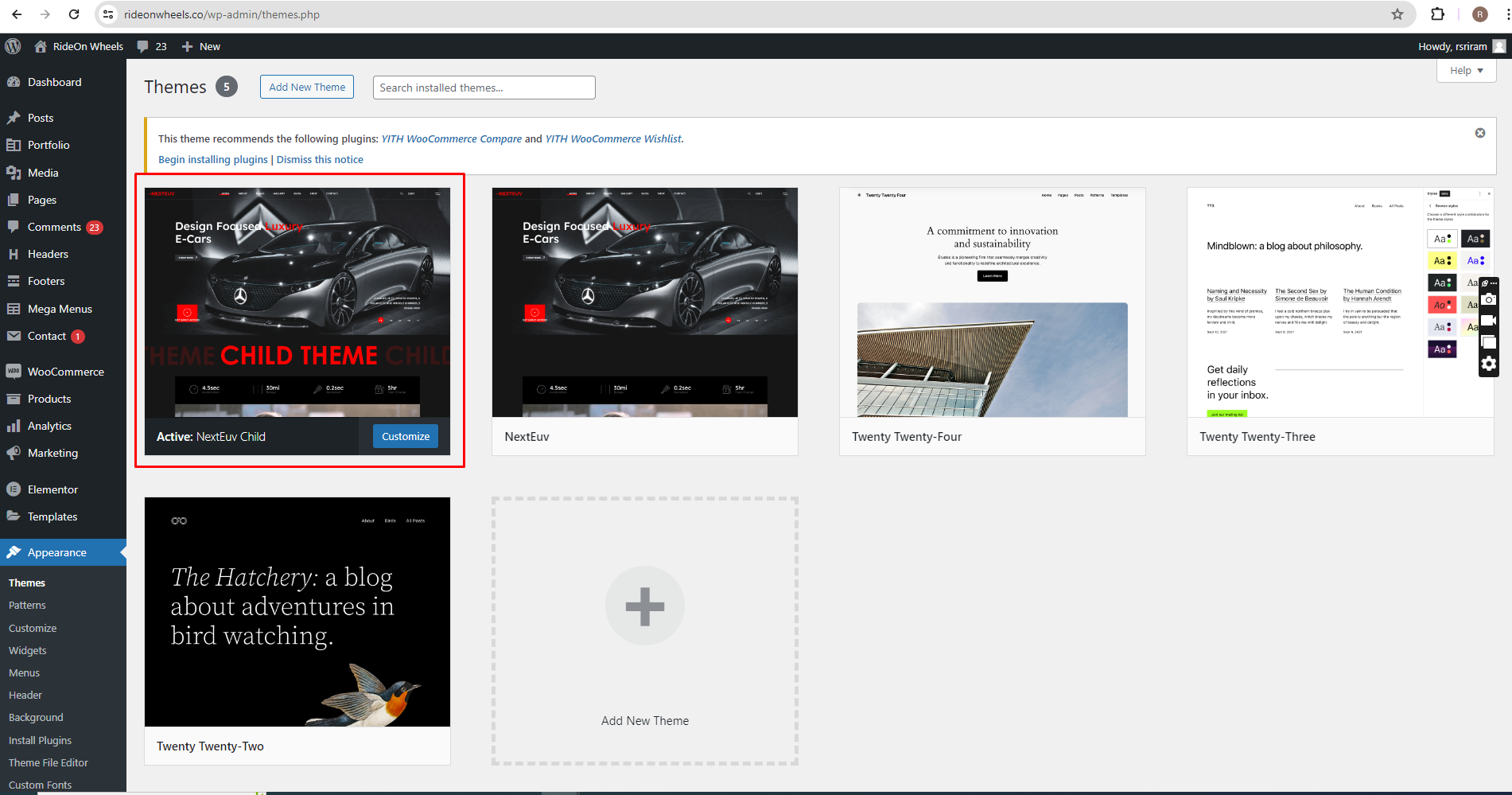Select the NextEuv theme thumbnail
This screenshot has width=1512, height=795.
[x=645, y=302]
